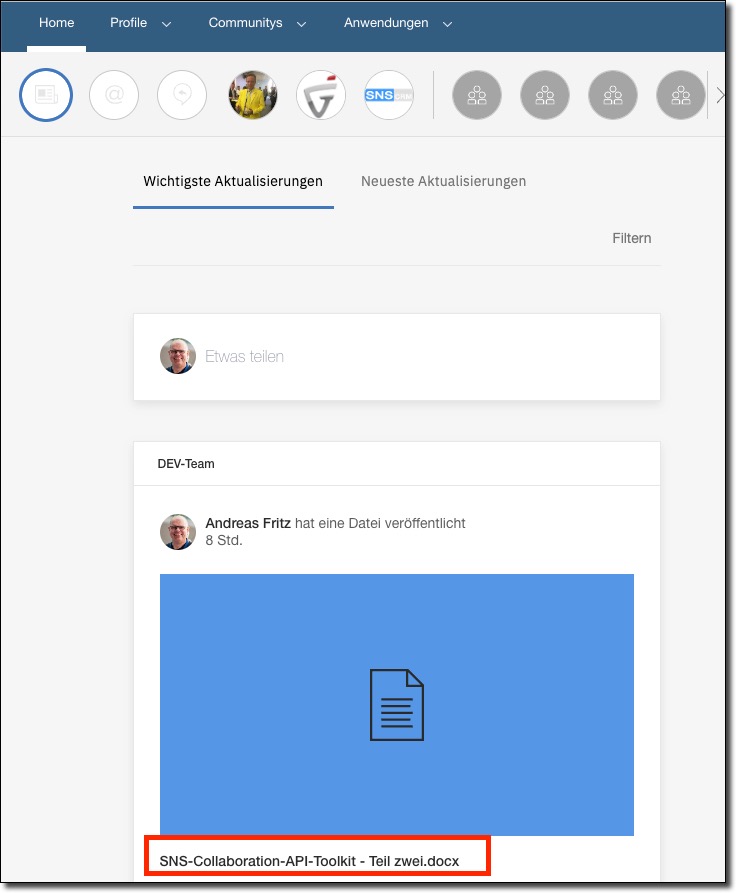
Task: Click the speech bubble replies icon
Action: [x=182, y=96]
